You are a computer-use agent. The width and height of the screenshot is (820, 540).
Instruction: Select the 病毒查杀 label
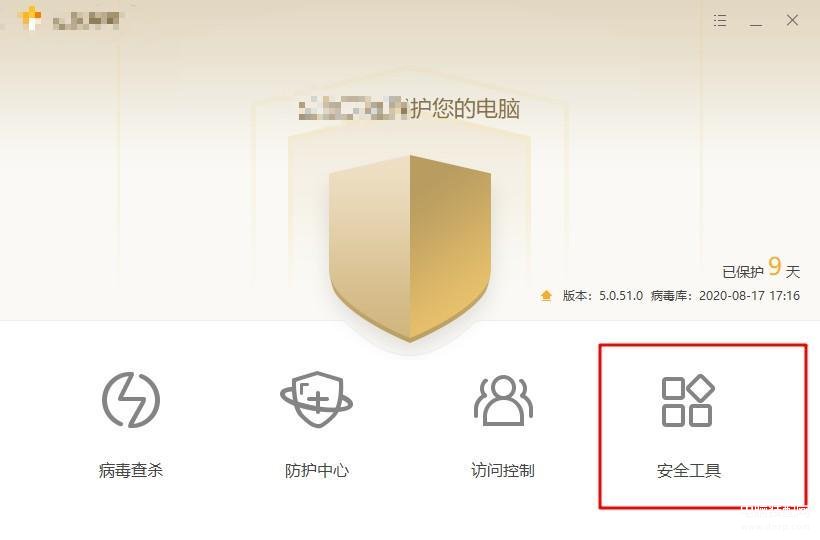pyautogui.click(x=131, y=470)
